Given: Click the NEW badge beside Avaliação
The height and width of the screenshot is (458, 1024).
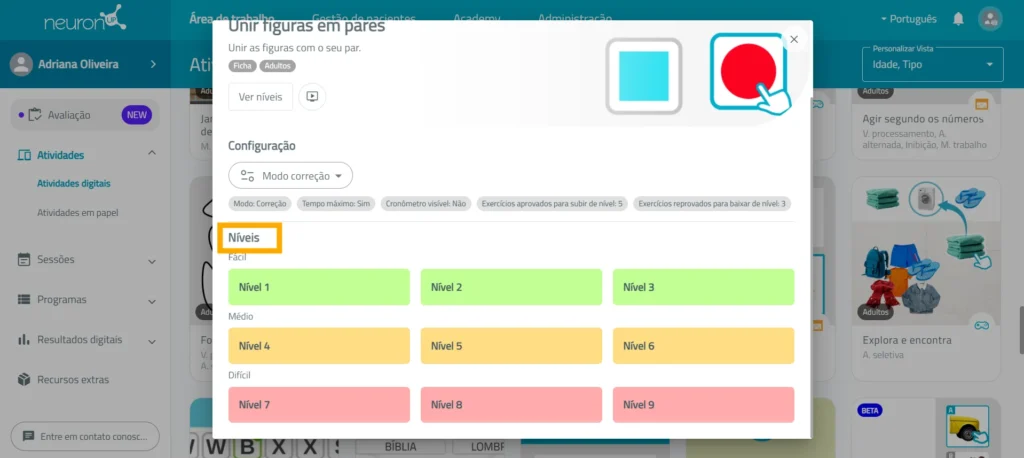Looking at the screenshot, I should [136, 115].
